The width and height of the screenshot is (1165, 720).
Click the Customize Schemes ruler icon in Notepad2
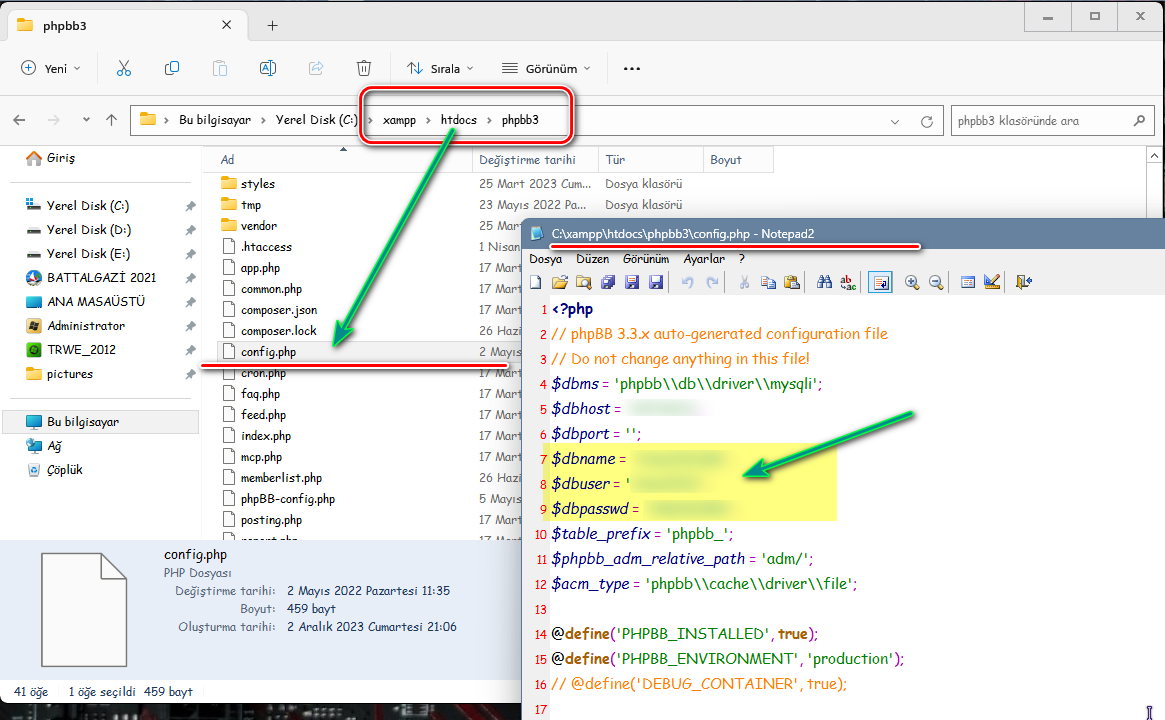coord(992,282)
